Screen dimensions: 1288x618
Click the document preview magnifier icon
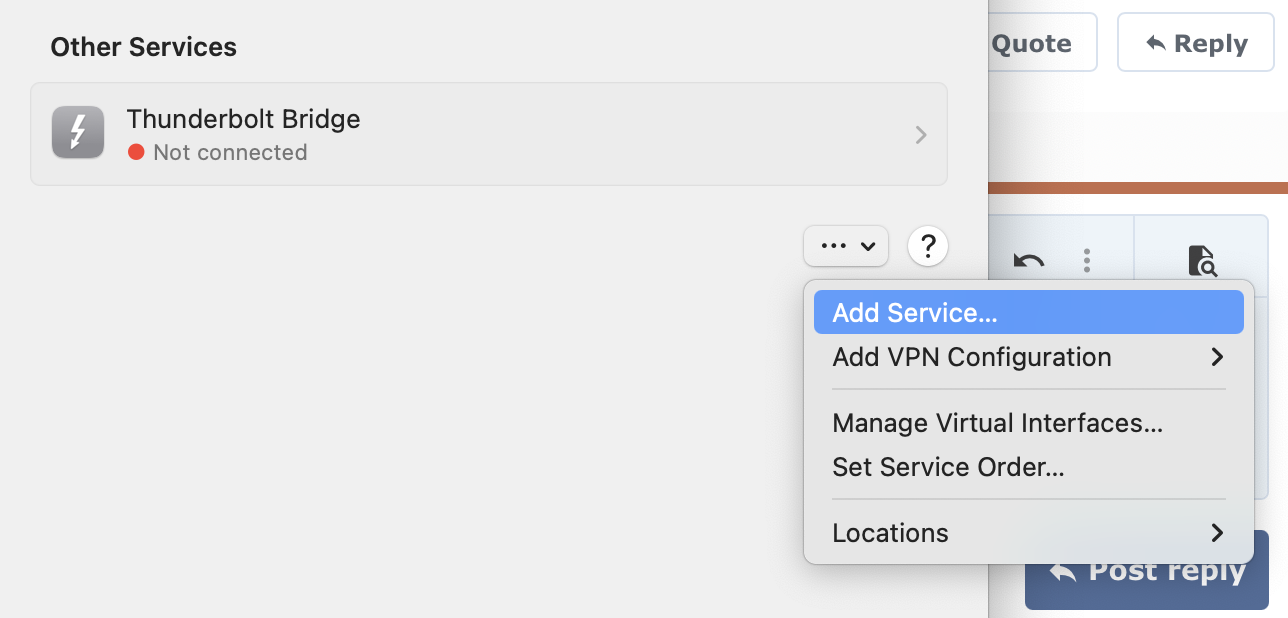[x=1202, y=262]
